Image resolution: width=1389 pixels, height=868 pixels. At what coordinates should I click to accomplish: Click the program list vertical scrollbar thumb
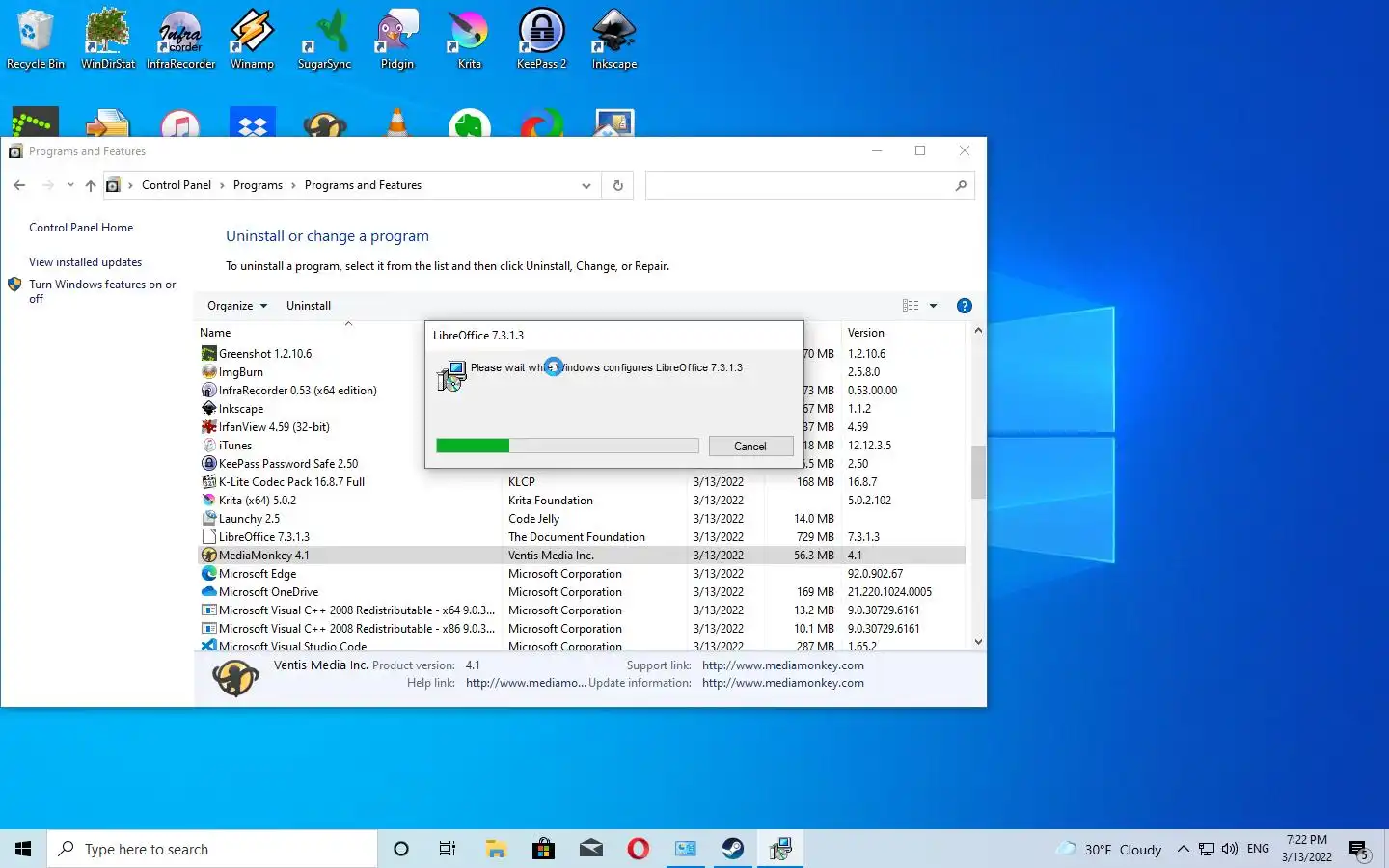[977, 472]
